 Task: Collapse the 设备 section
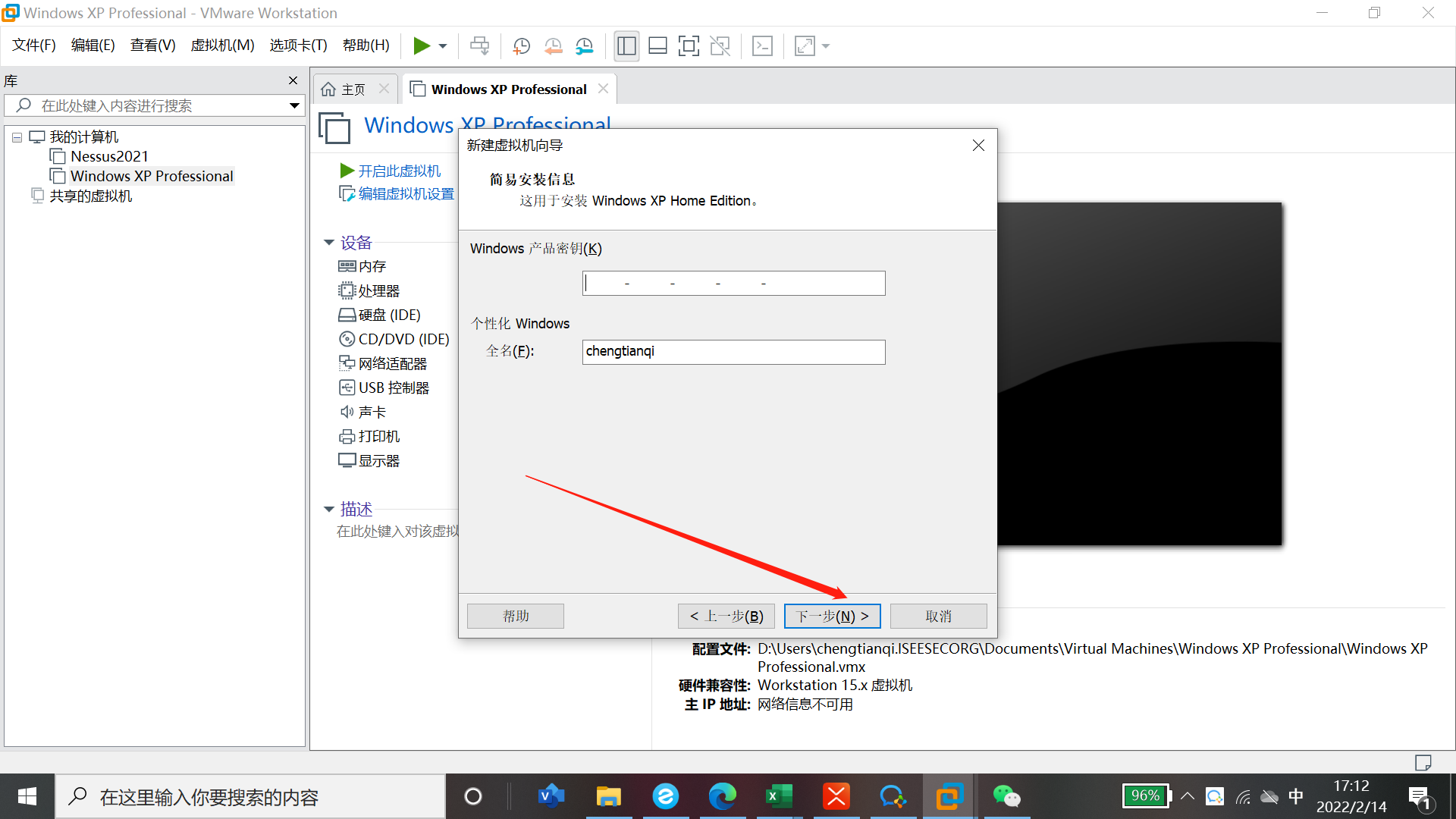329,243
